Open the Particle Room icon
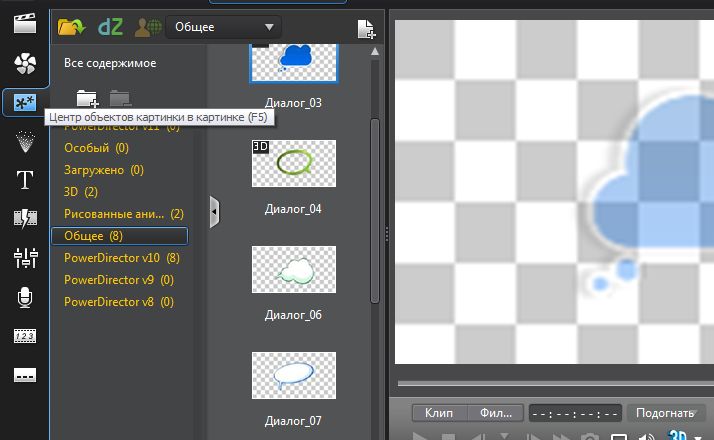 [24, 141]
